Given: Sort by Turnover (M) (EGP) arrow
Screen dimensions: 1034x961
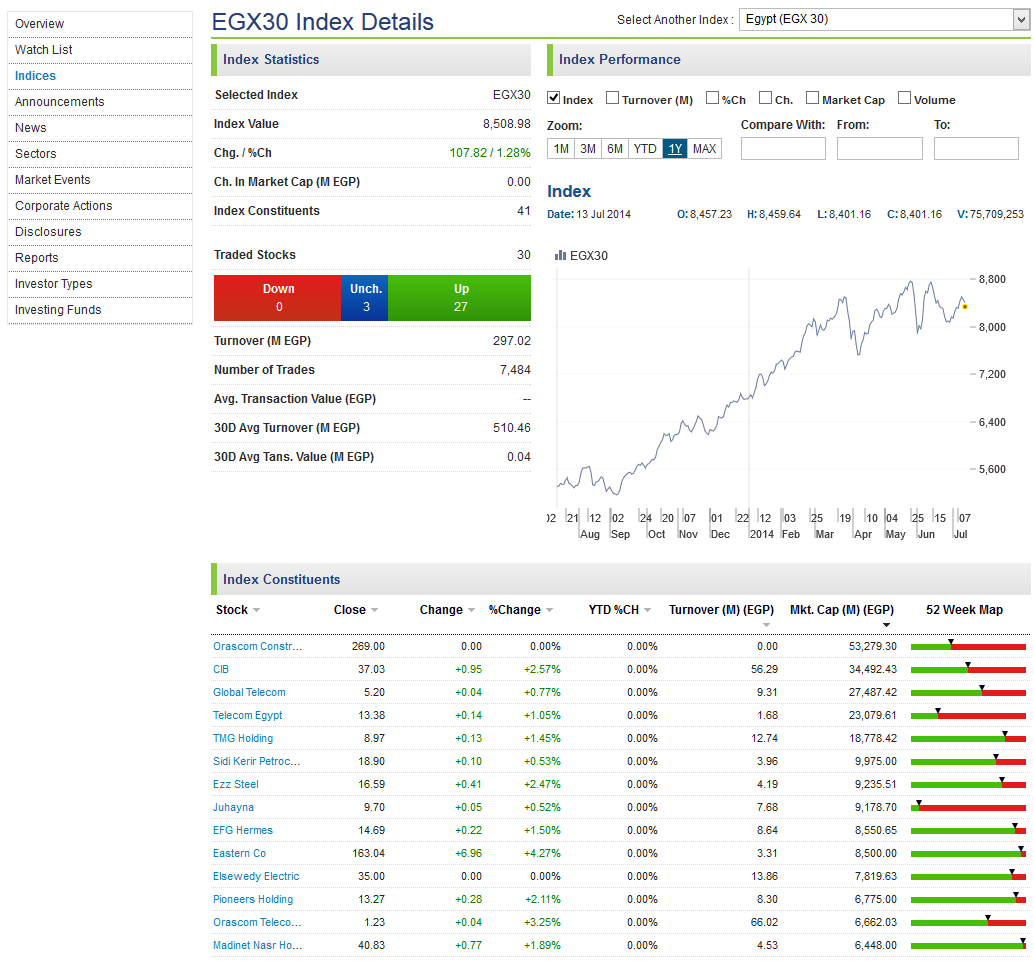Looking at the screenshot, I should click(766, 625).
